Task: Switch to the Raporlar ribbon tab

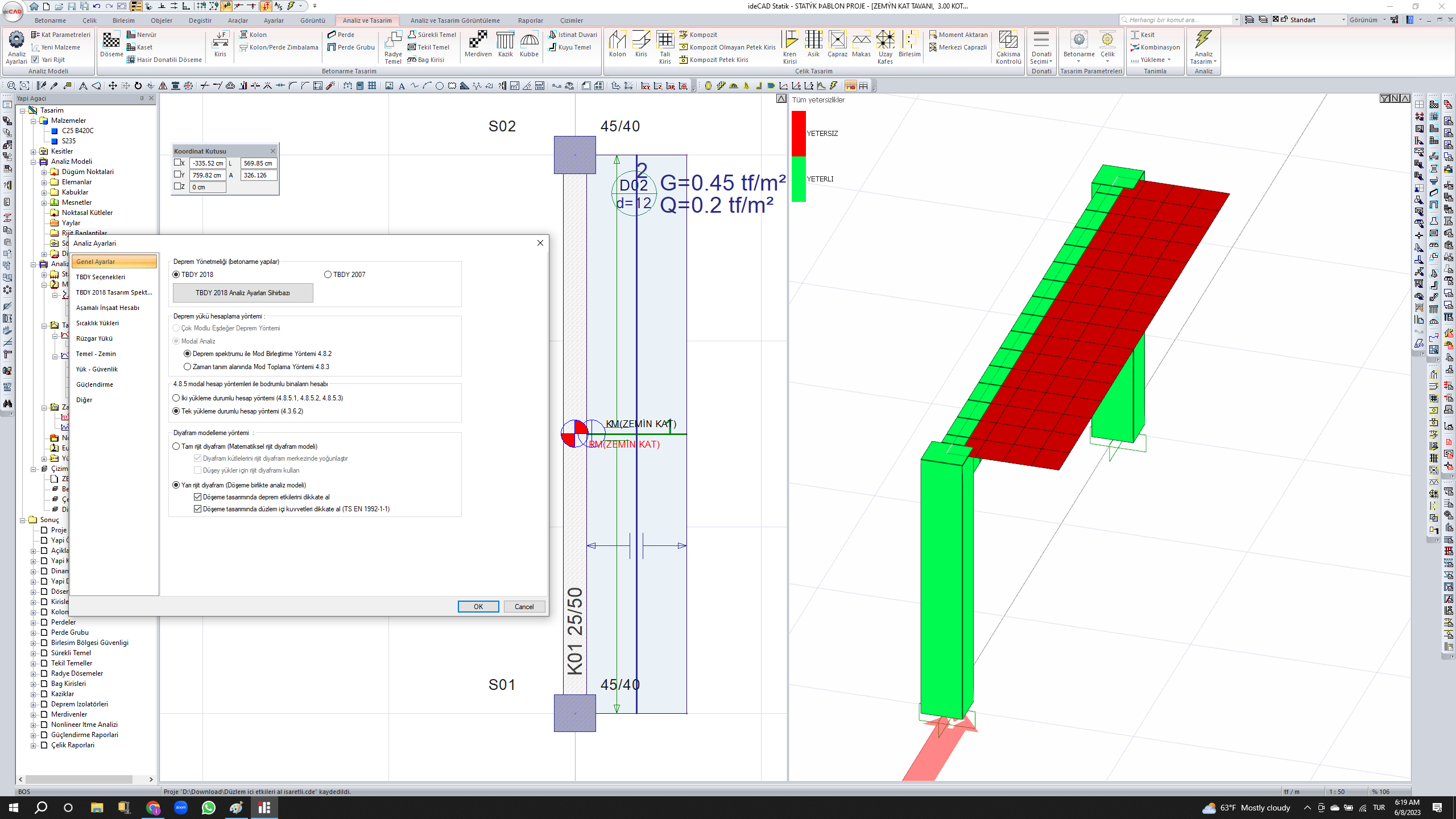Action: pyautogui.click(x=530, y=20)
